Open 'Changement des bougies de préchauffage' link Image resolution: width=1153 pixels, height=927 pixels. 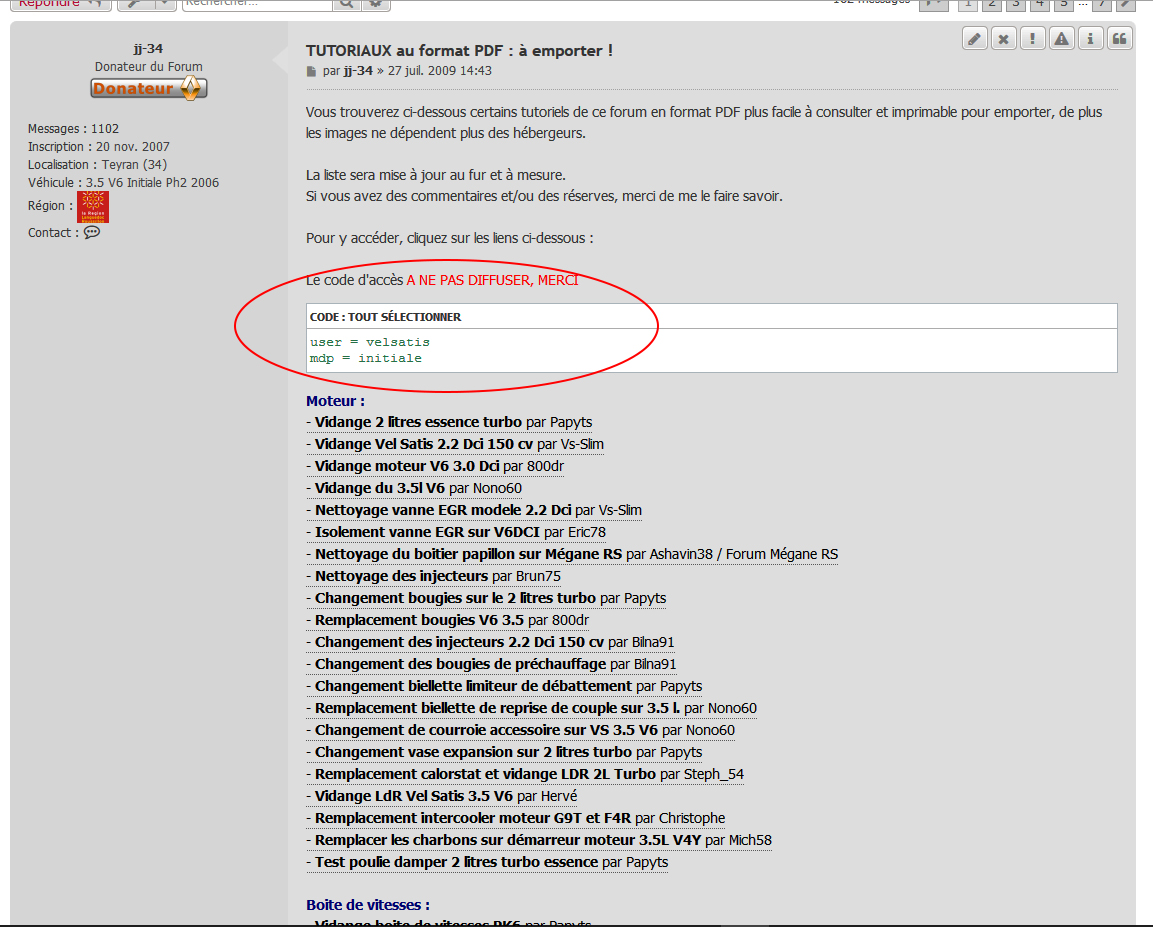pos(460,664)
